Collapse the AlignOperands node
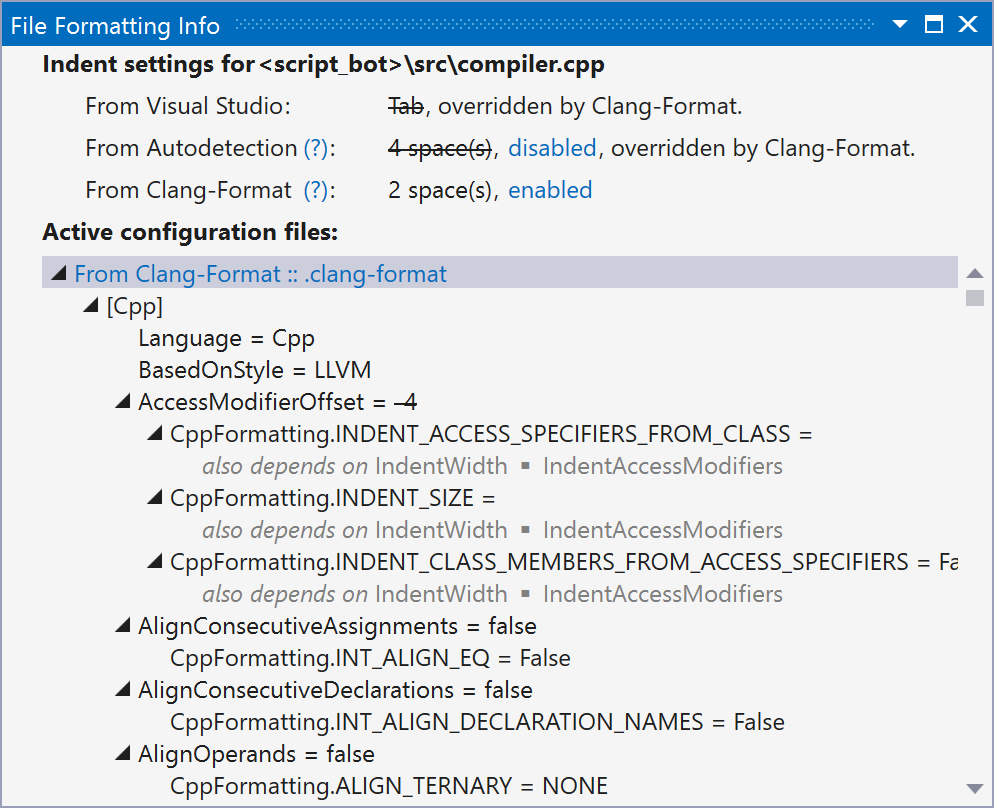This screenshot has width=994, height=808. 122,753
